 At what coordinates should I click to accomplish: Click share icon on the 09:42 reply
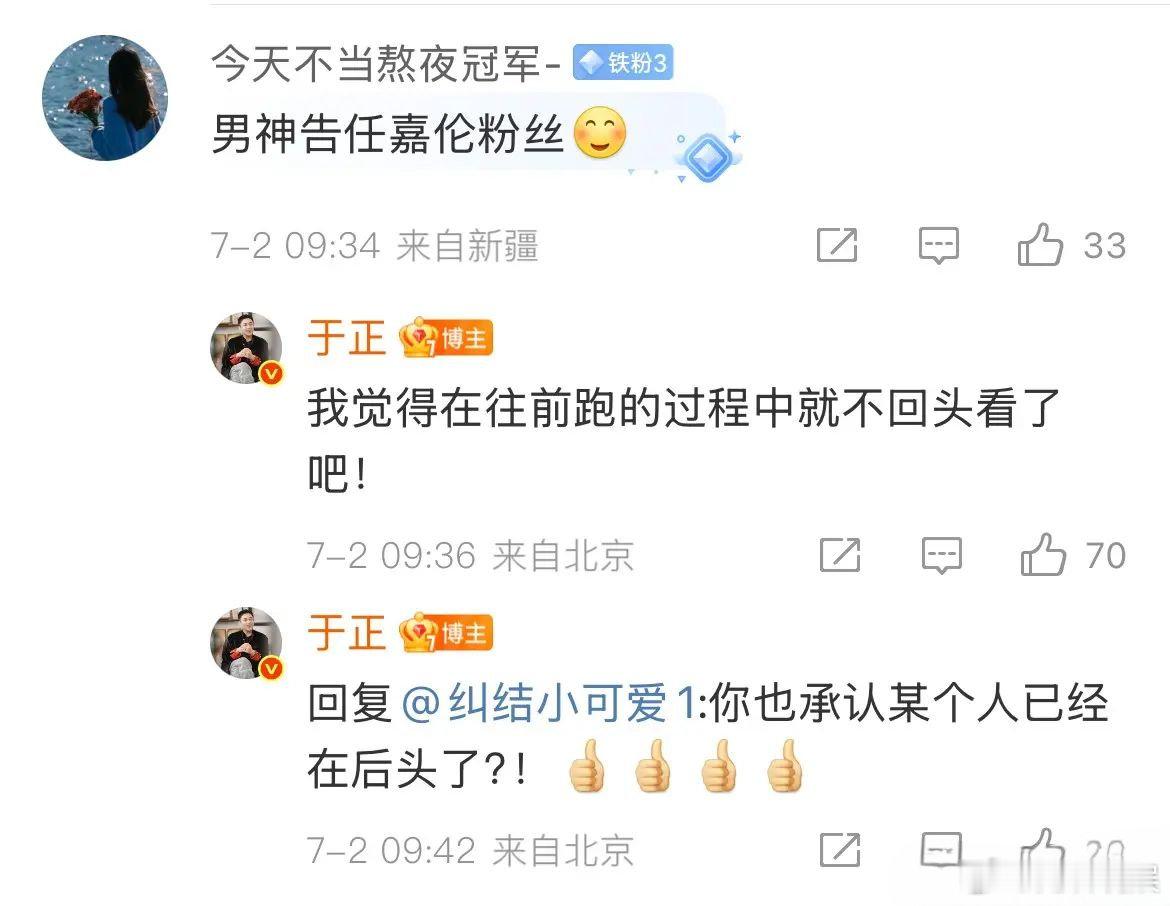coord(840,849)
